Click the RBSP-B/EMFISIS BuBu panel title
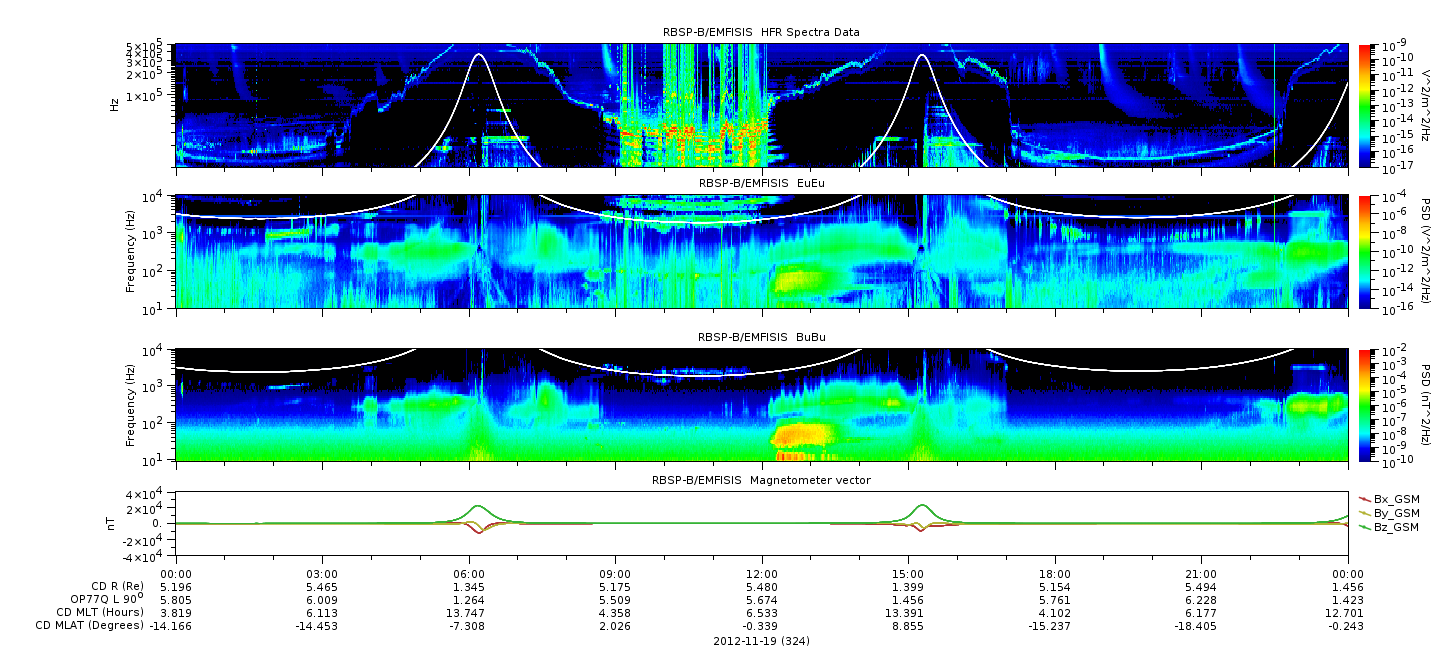The height and width of the screenshot is (658, 1447). (761, 338)
